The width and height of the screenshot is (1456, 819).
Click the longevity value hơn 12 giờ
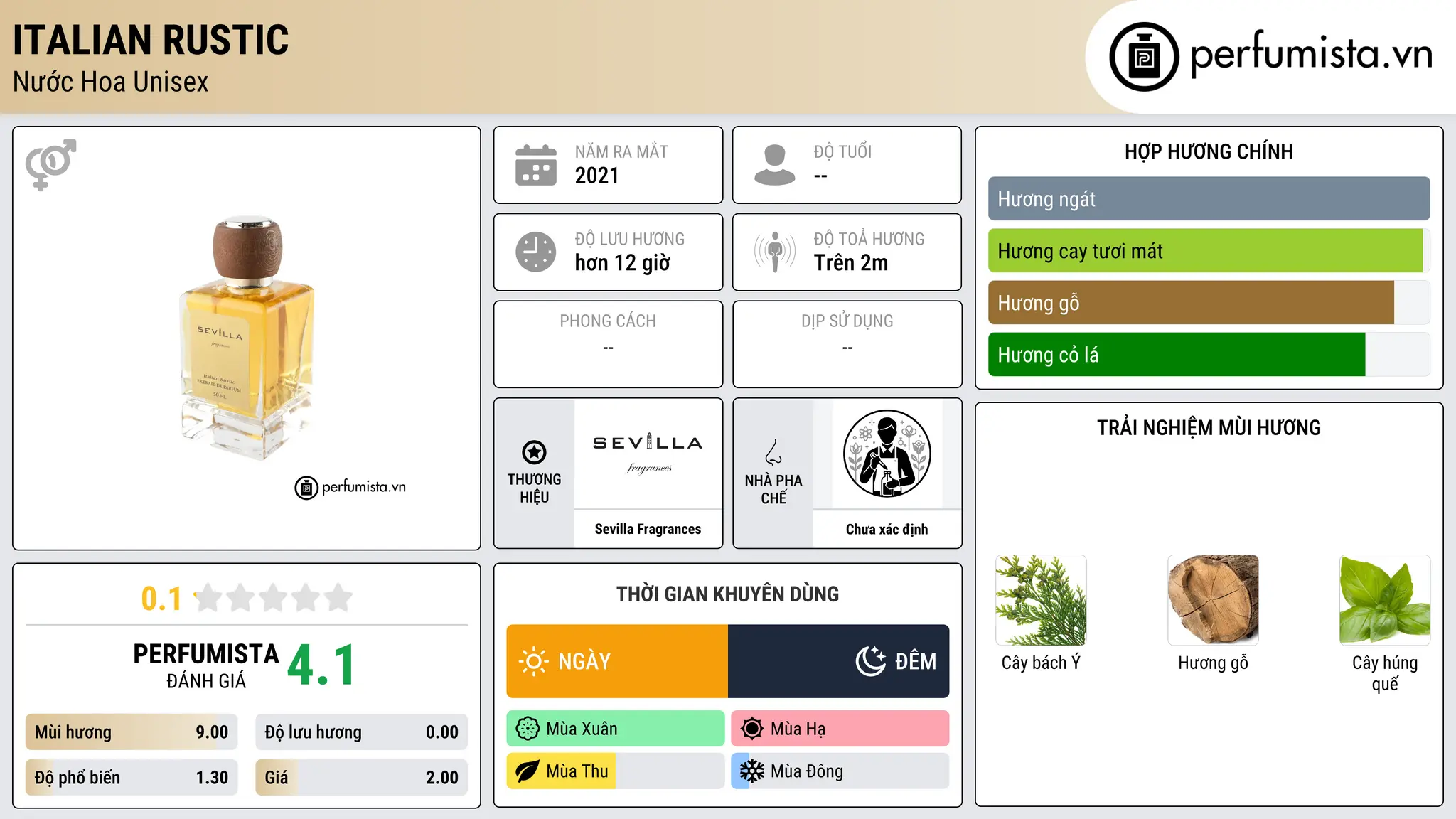tap(623, 263)
